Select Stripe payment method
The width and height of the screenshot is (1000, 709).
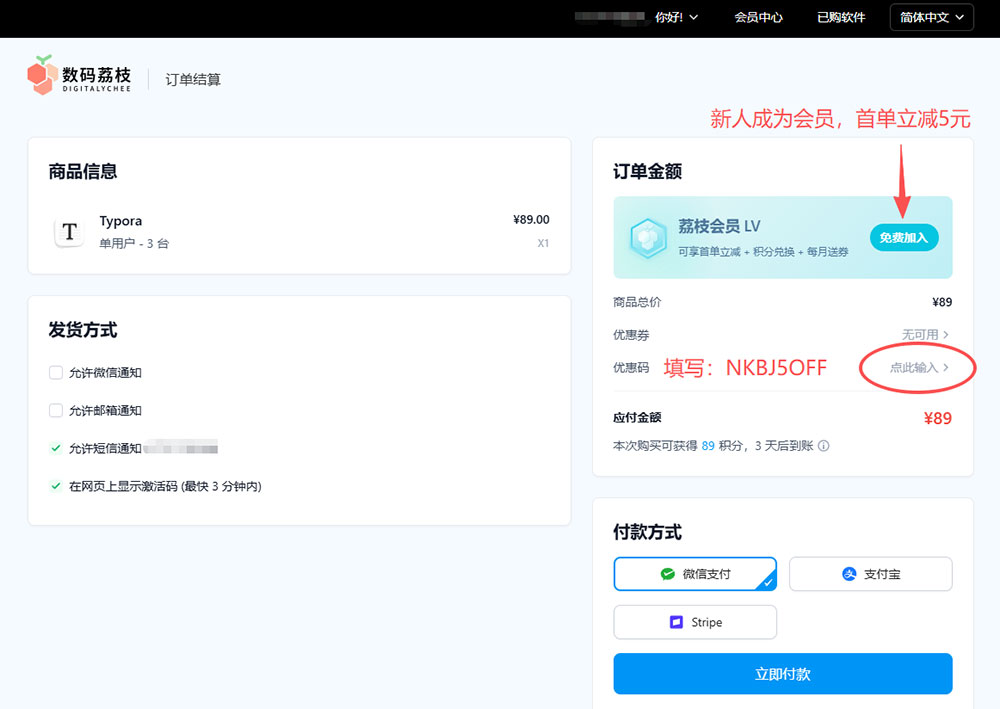pos(695,622)
